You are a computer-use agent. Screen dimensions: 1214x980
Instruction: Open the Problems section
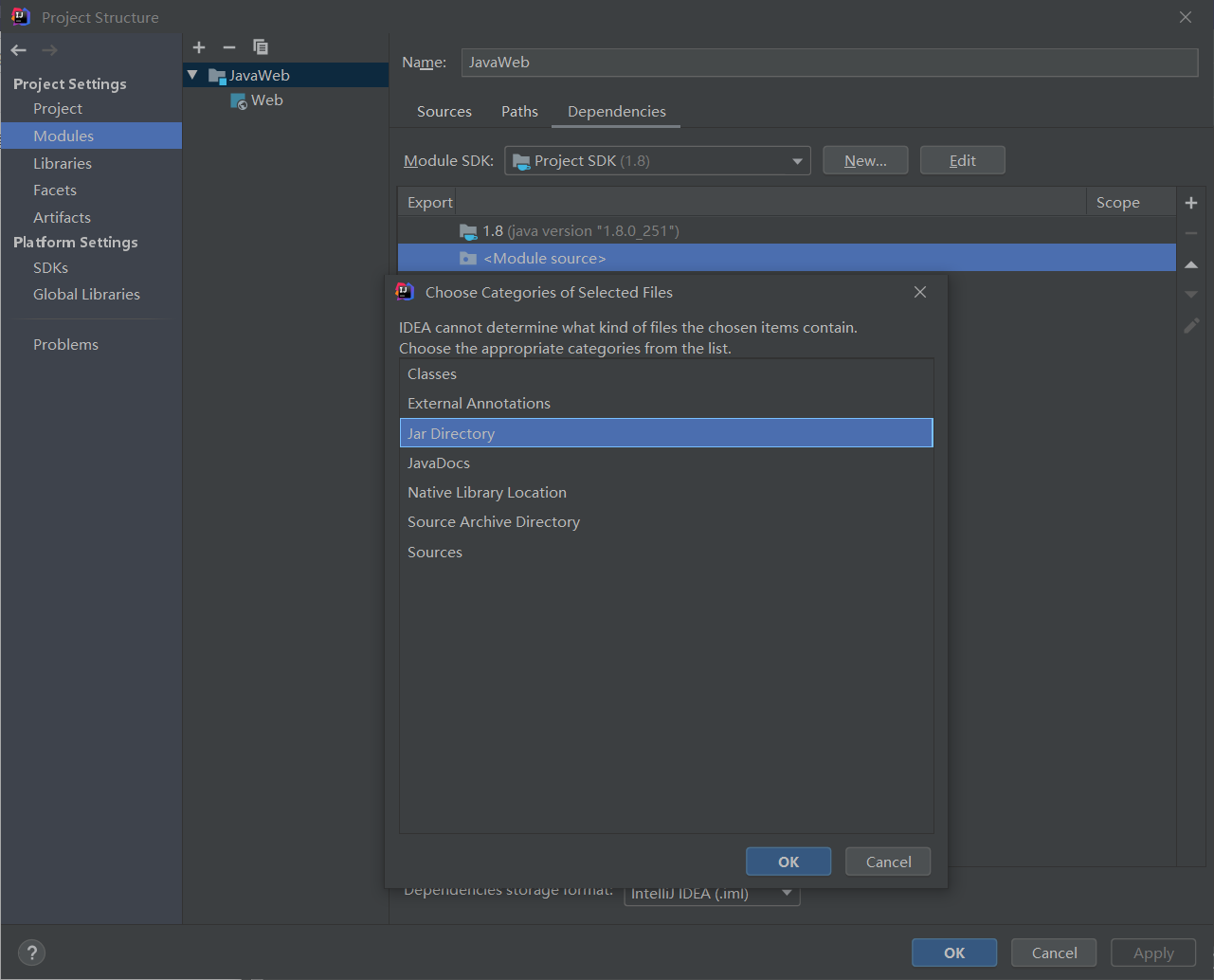(65, 344)
